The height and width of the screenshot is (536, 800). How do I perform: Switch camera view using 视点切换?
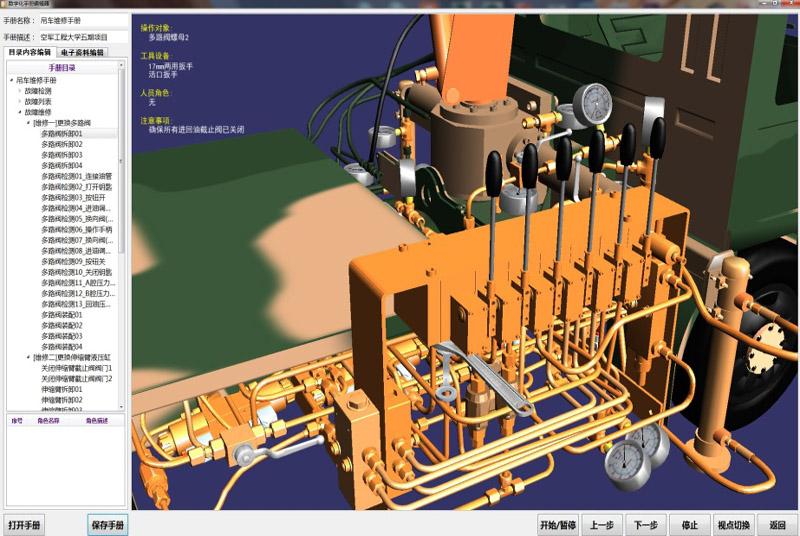[x=734, y=525]
